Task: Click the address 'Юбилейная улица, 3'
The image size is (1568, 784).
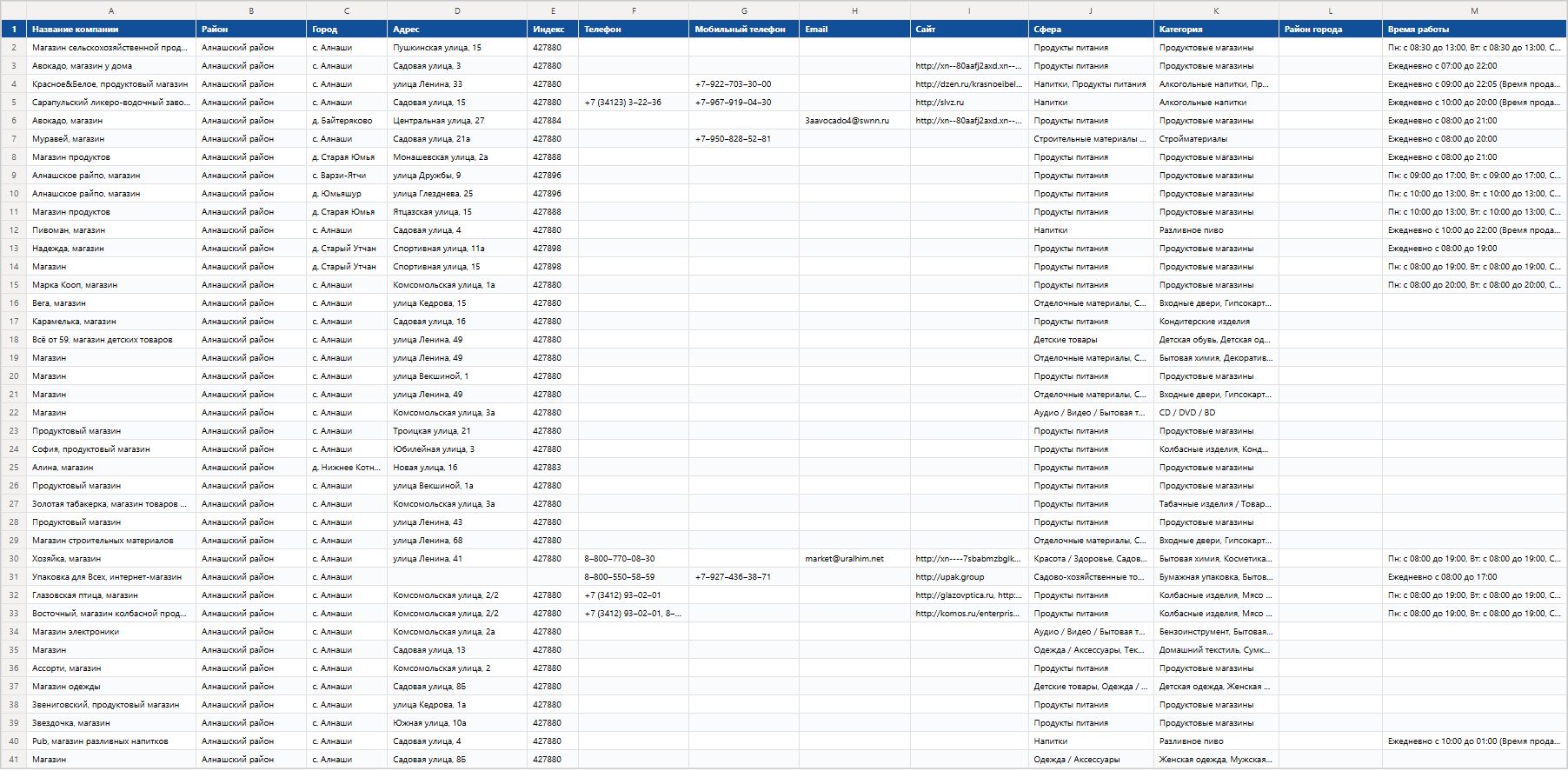Action: 457,449
